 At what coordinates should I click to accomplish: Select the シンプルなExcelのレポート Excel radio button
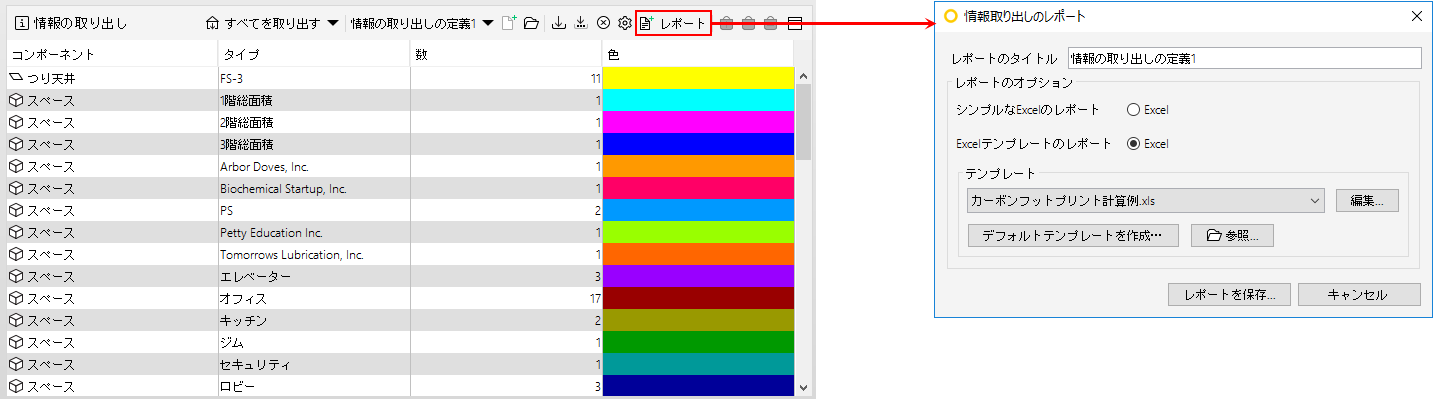click(x=1133, y=110)
